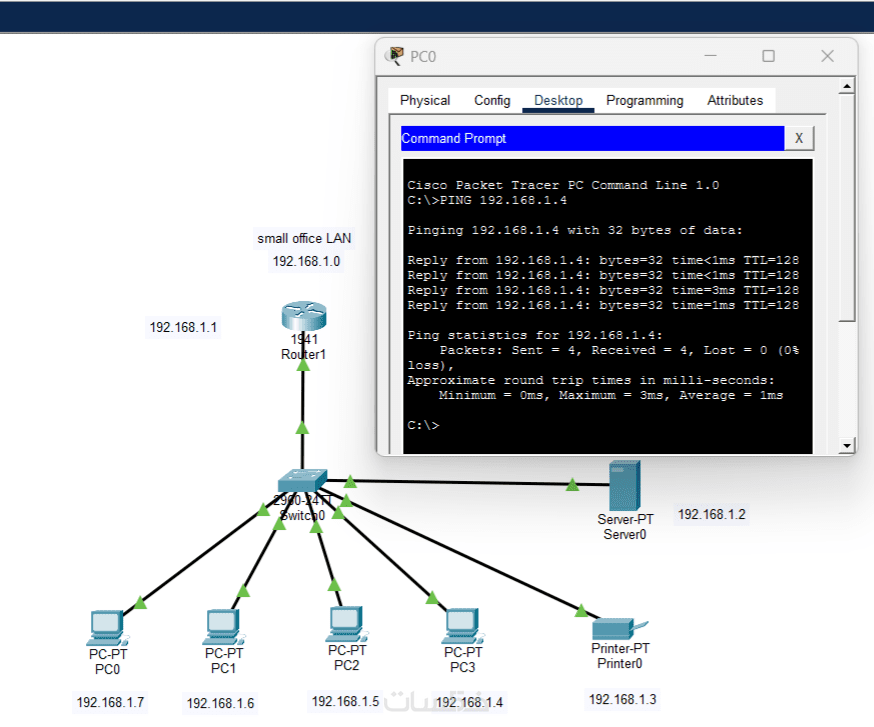Maximize the PC0 window
Image resolution: width=874 pixels, height=727 pixels.
click(x=768, y=56)
